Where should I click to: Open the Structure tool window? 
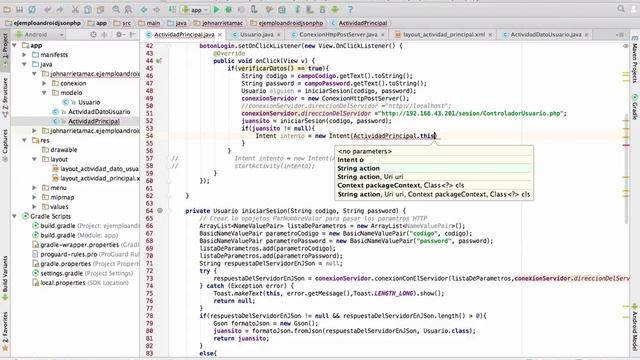(x=5, y=98)
